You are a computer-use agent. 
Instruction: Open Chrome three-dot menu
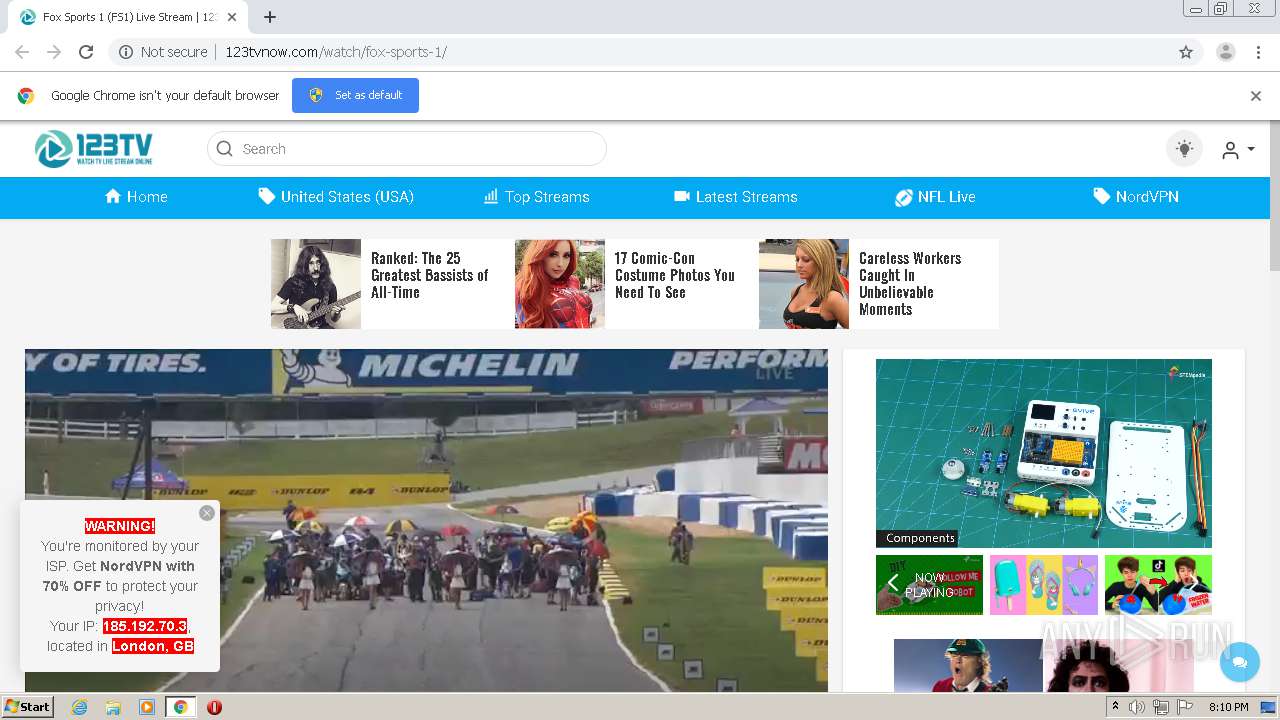point(1258,52)
